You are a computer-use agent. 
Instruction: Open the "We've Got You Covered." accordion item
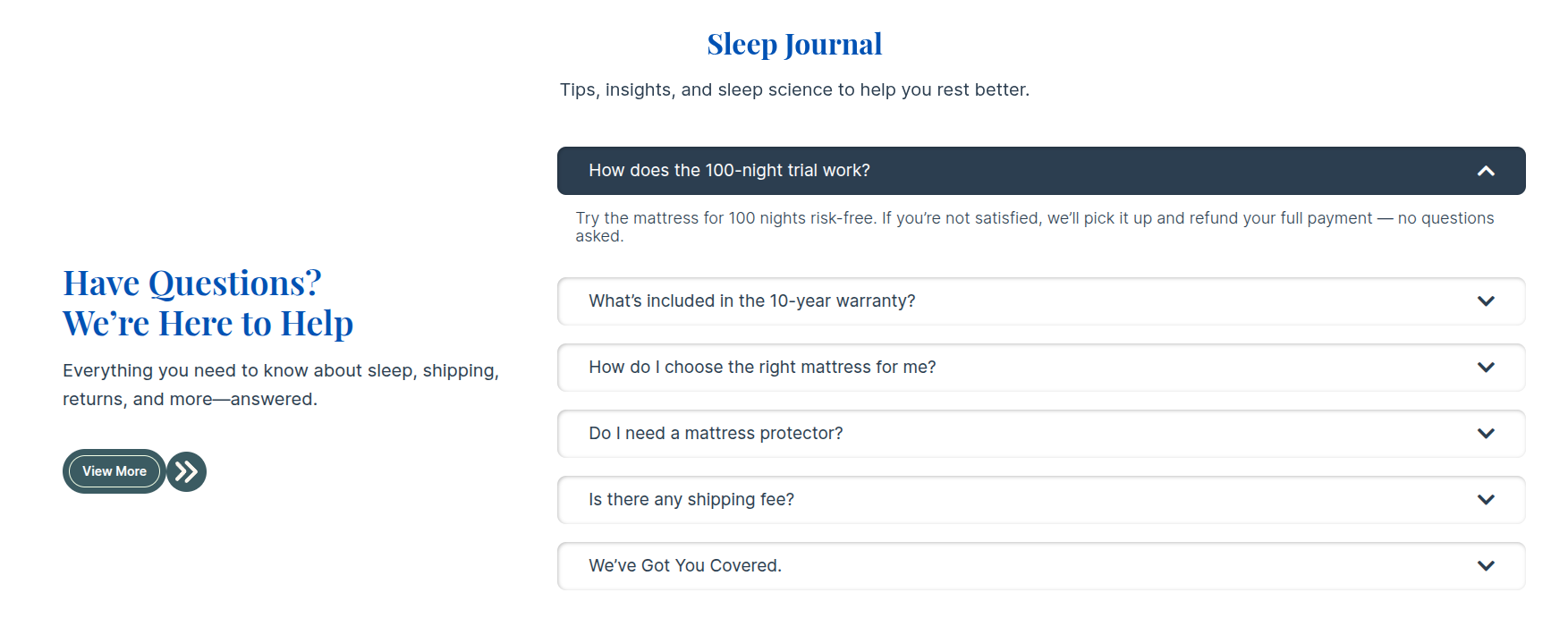click(x=685, y=566)
